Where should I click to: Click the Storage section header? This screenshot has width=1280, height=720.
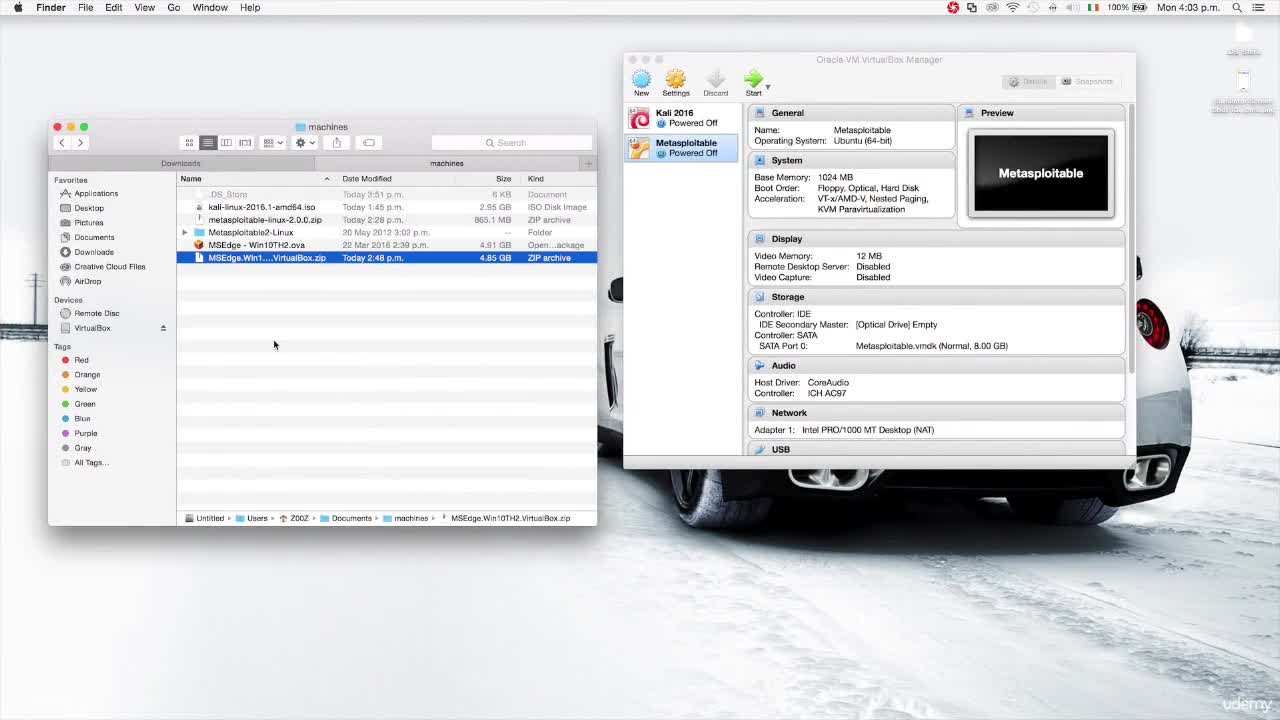pos(936,297)
